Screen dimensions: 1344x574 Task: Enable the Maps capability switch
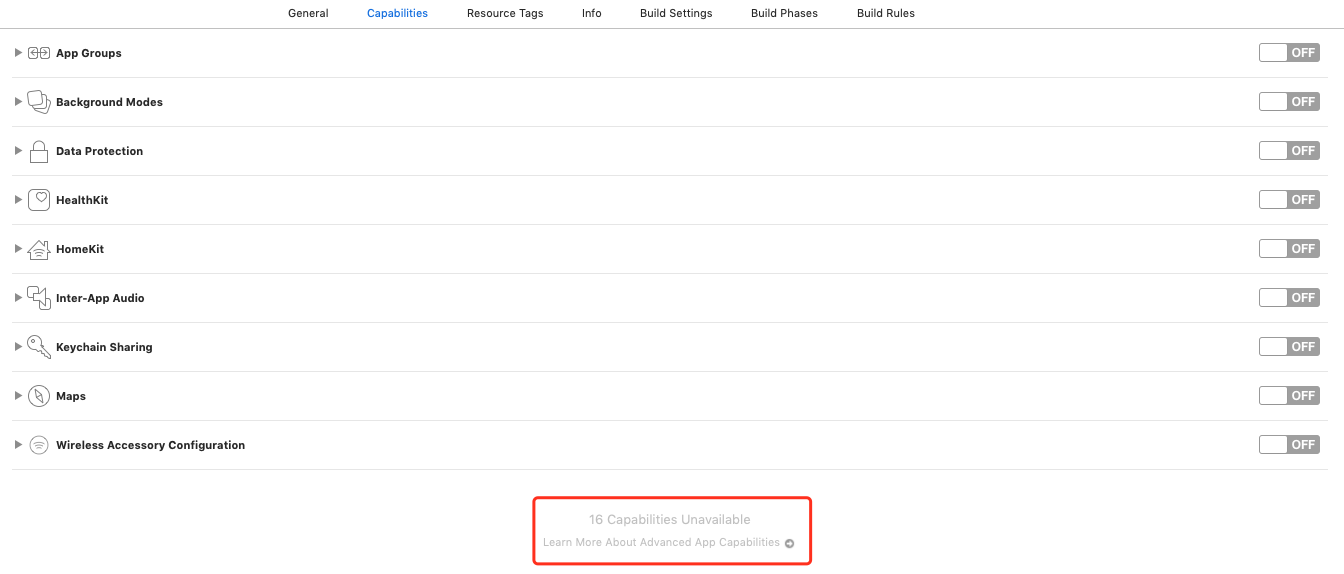click(x=1289, y=396)
